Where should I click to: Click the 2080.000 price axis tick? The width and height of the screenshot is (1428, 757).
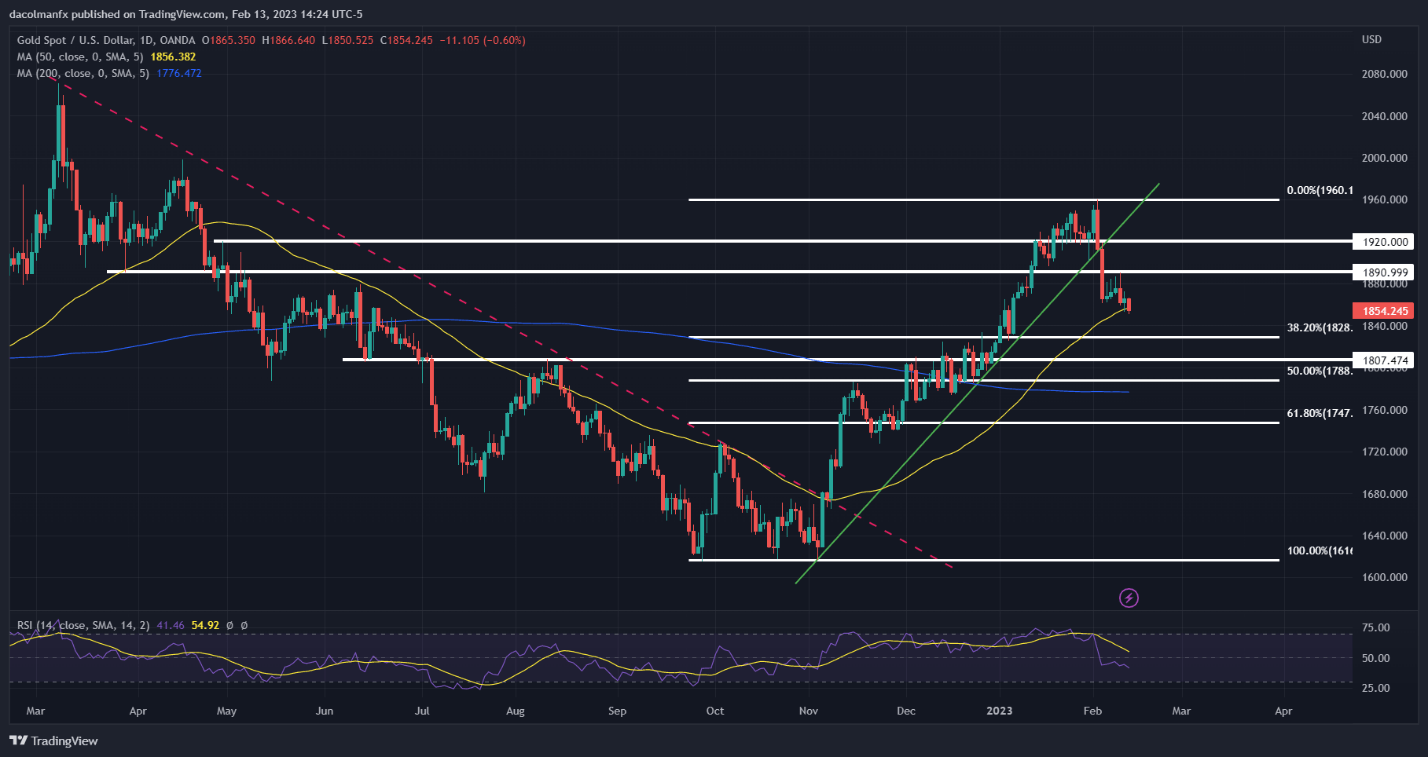[1384, 74]
